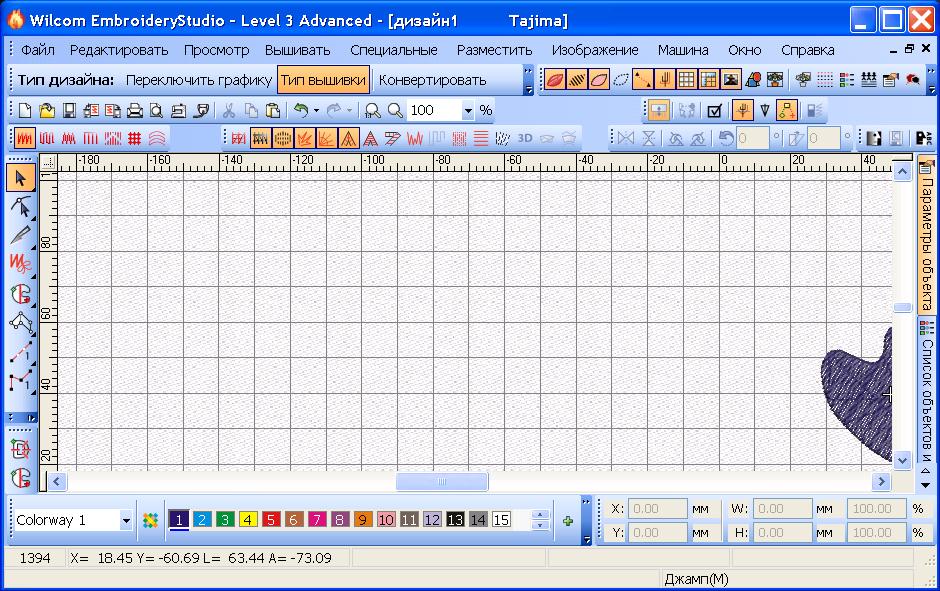
Task: Choose the Select Object arrow tool
Action: [20, 179]
